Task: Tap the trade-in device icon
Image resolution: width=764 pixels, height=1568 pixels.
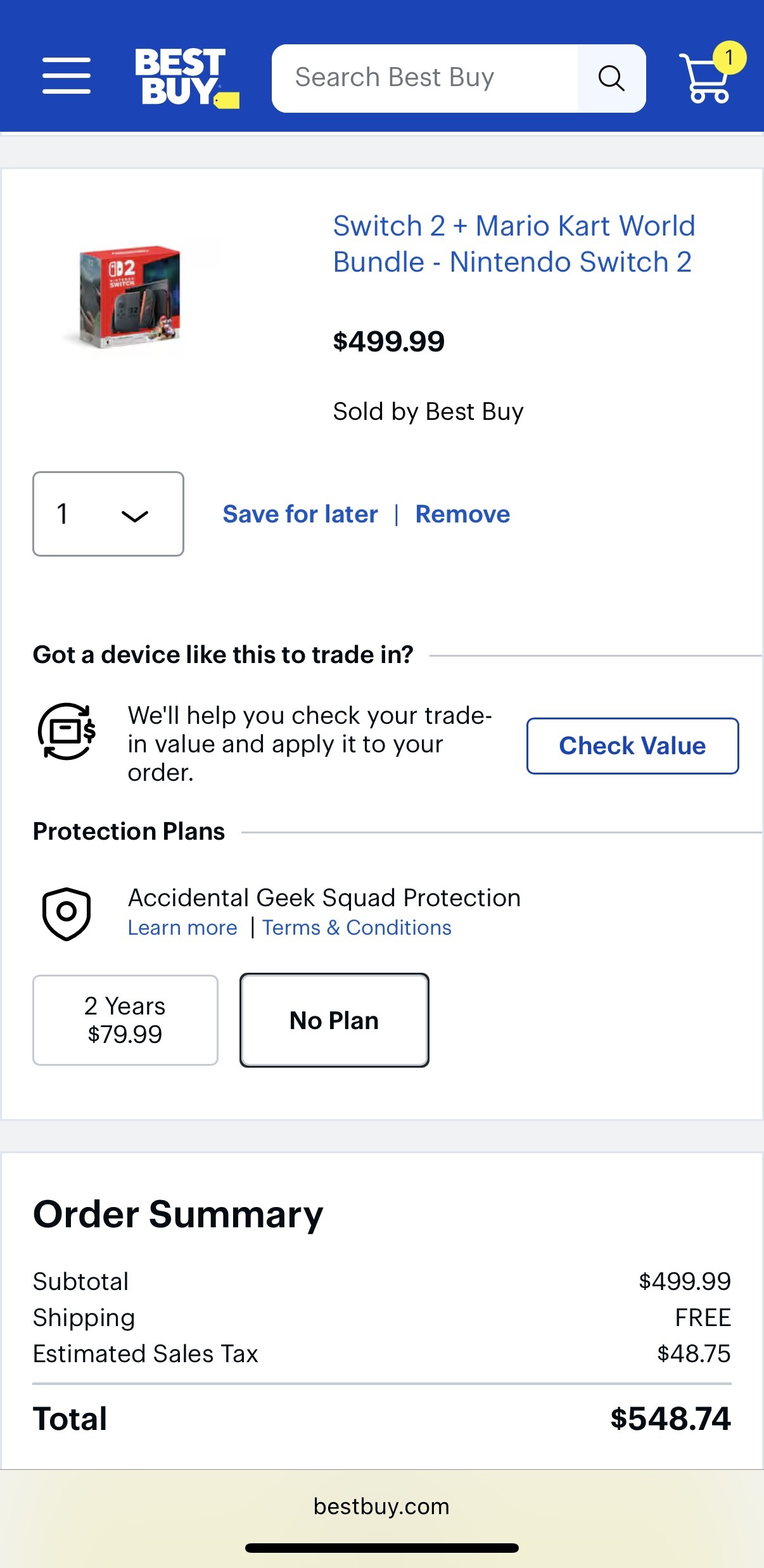Action: point(67,731)
